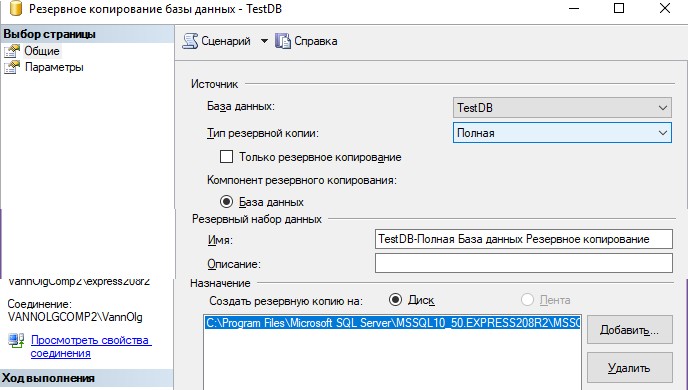This screenshot has width=688, height=390.
Task: Click the Удалить button
Action: pyautogui.click(x=630, y=368)
